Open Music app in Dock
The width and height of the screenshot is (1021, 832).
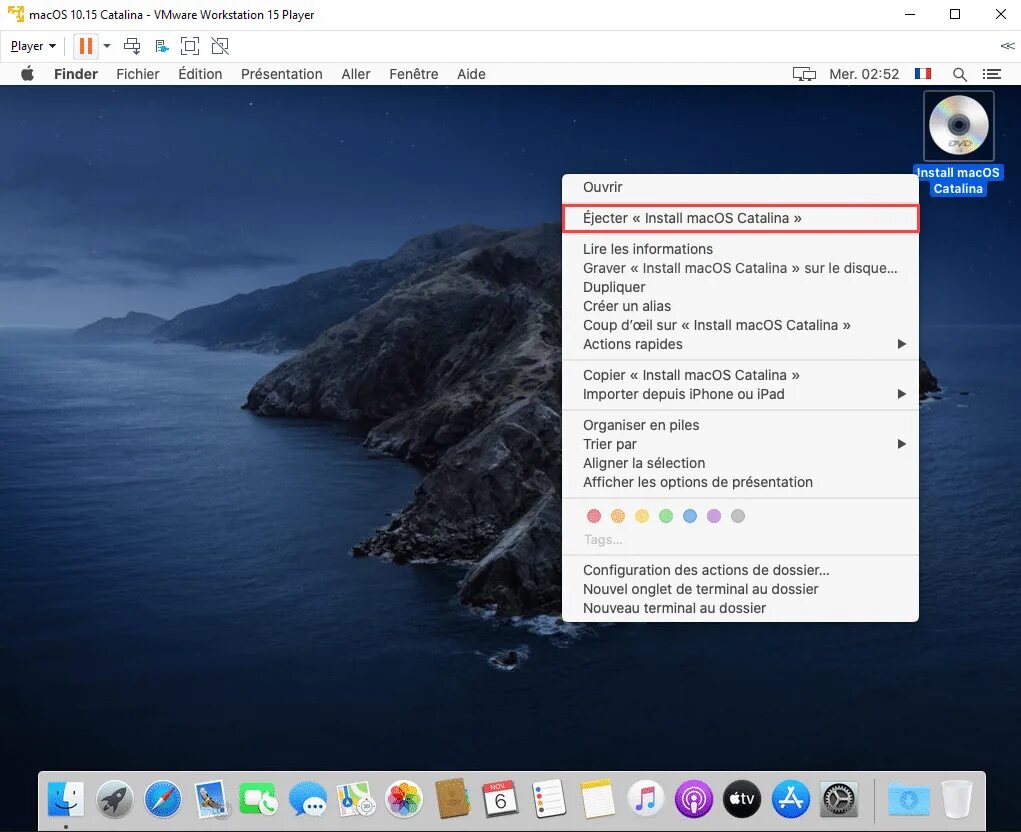pyautogui.click(x=645, y=798)
